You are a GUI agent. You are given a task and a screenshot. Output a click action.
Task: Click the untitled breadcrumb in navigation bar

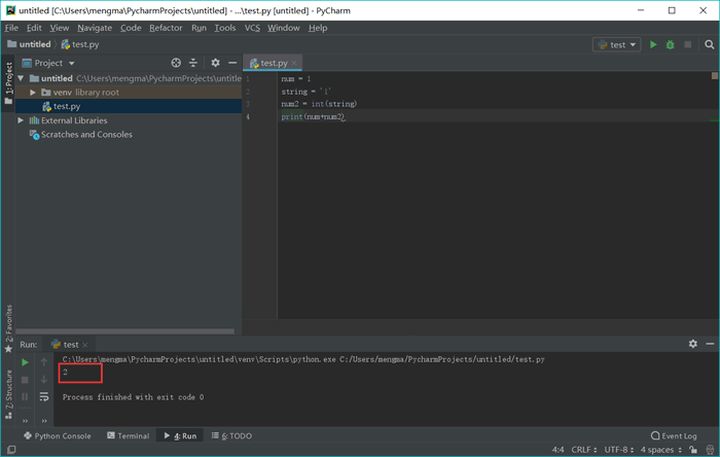[x=29, y=45]
